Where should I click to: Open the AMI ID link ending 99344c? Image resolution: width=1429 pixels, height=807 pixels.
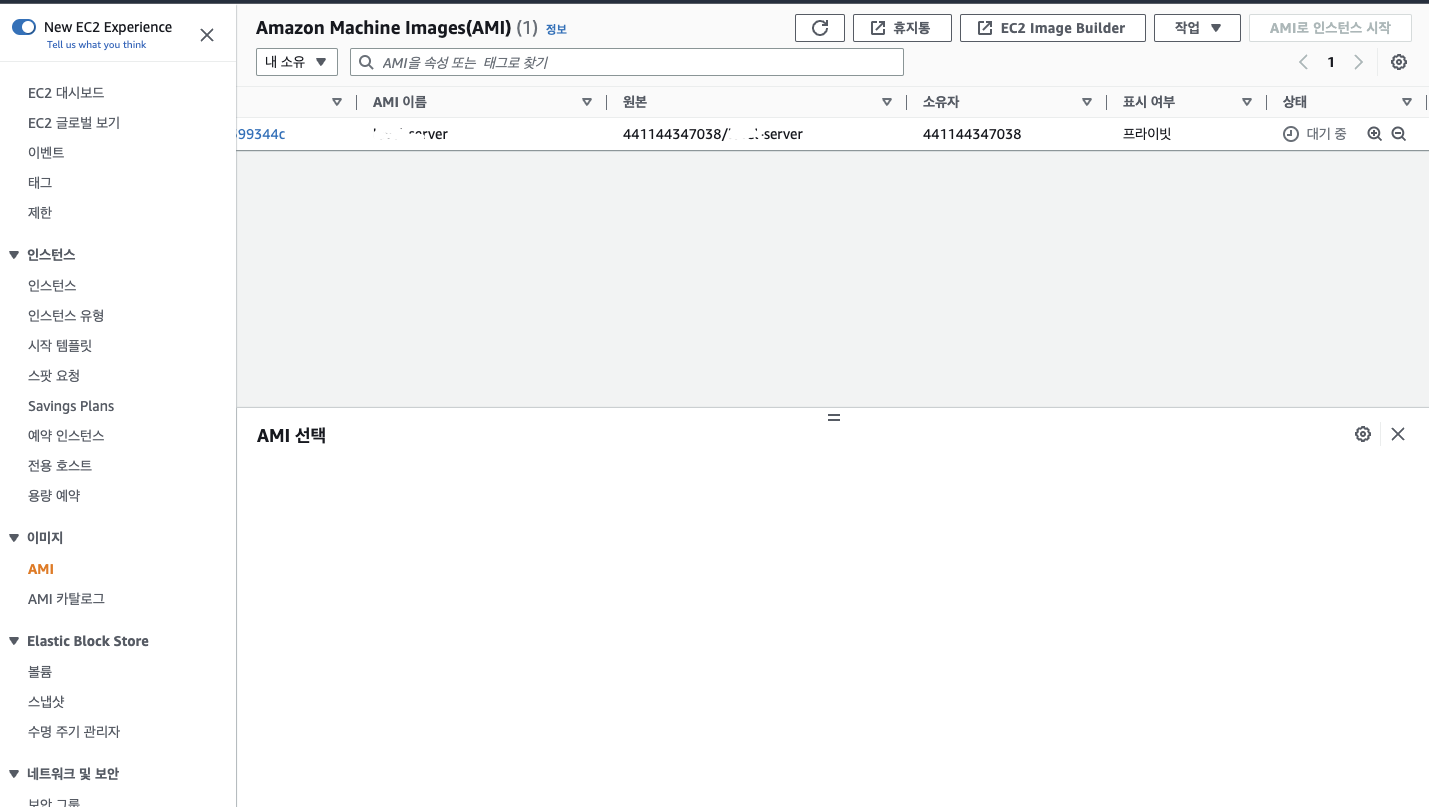click(x=261, y=134)
